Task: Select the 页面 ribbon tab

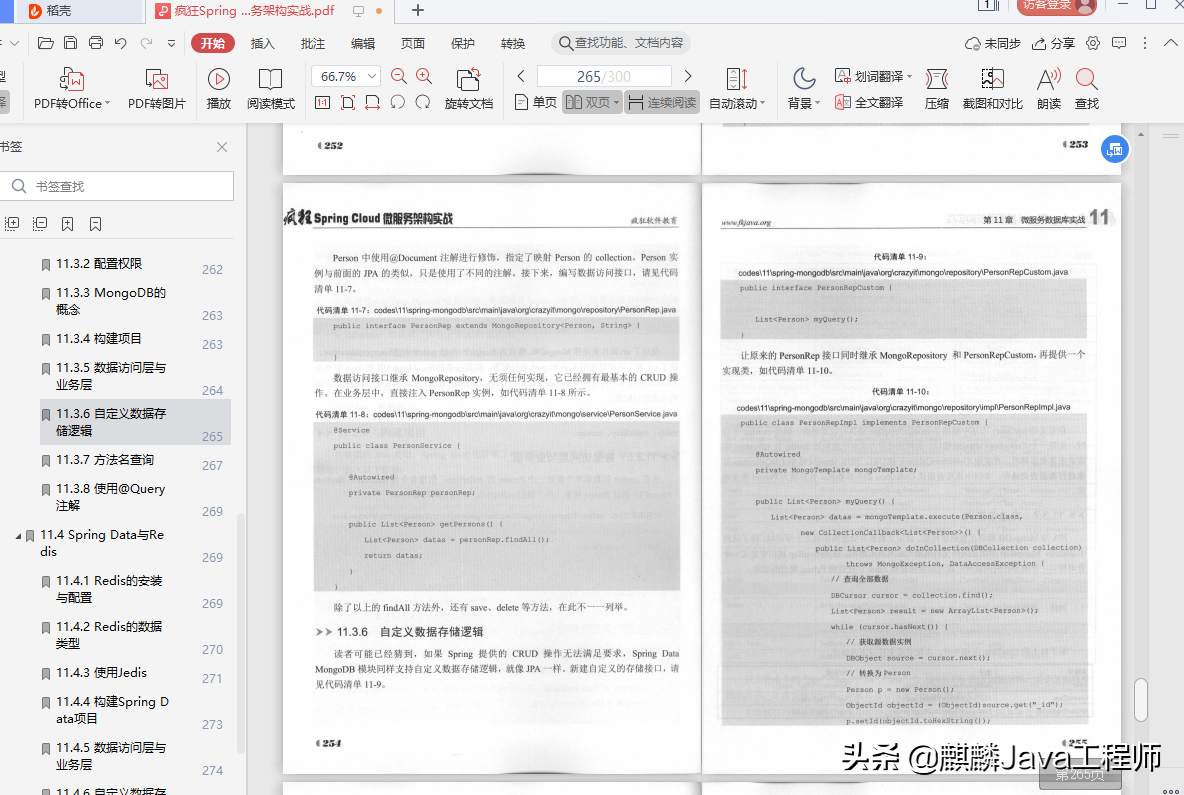Action: tap(412, 43)
